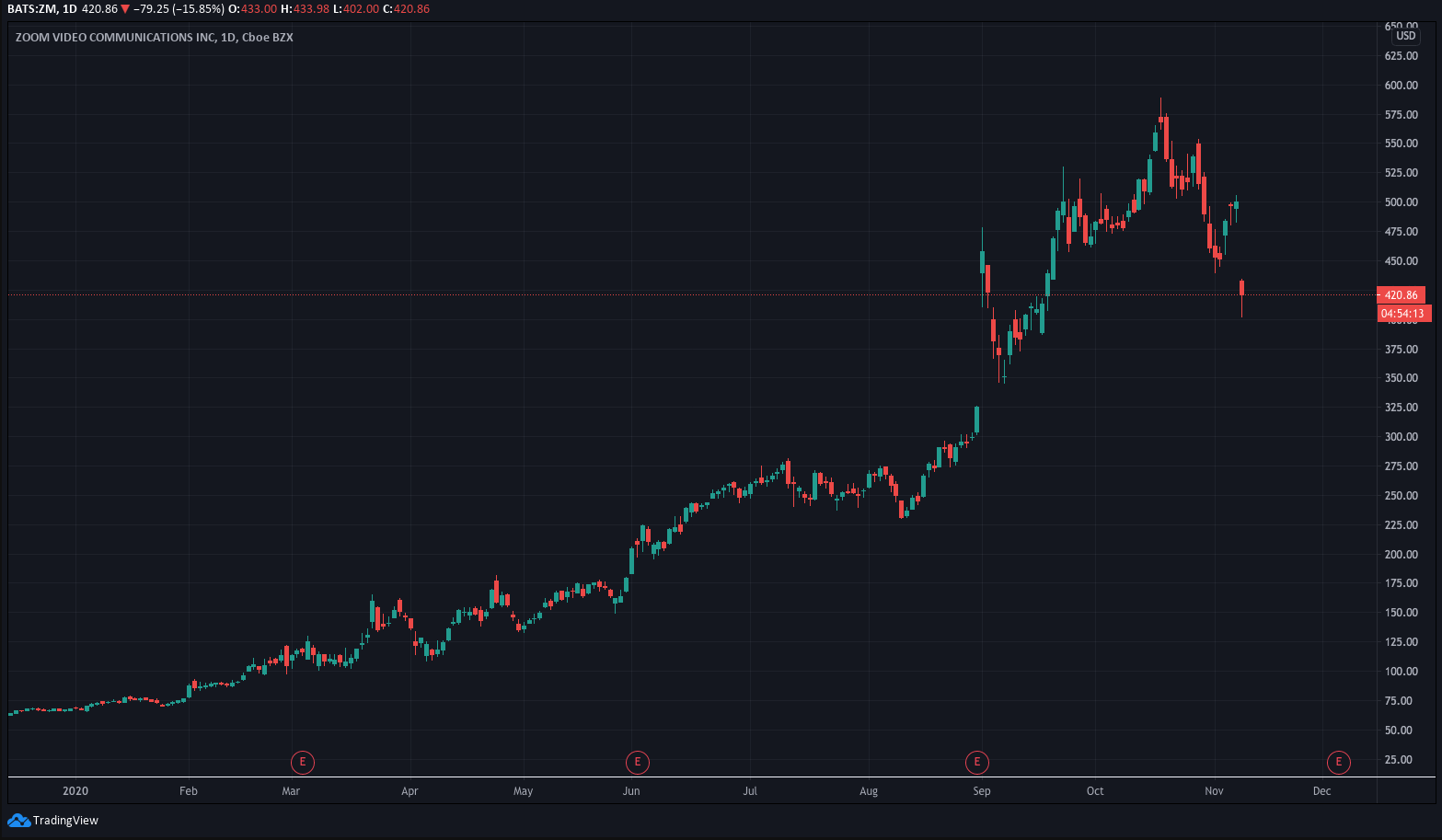Select the red 420.86 price axis tag

(x=1401, y=294)
